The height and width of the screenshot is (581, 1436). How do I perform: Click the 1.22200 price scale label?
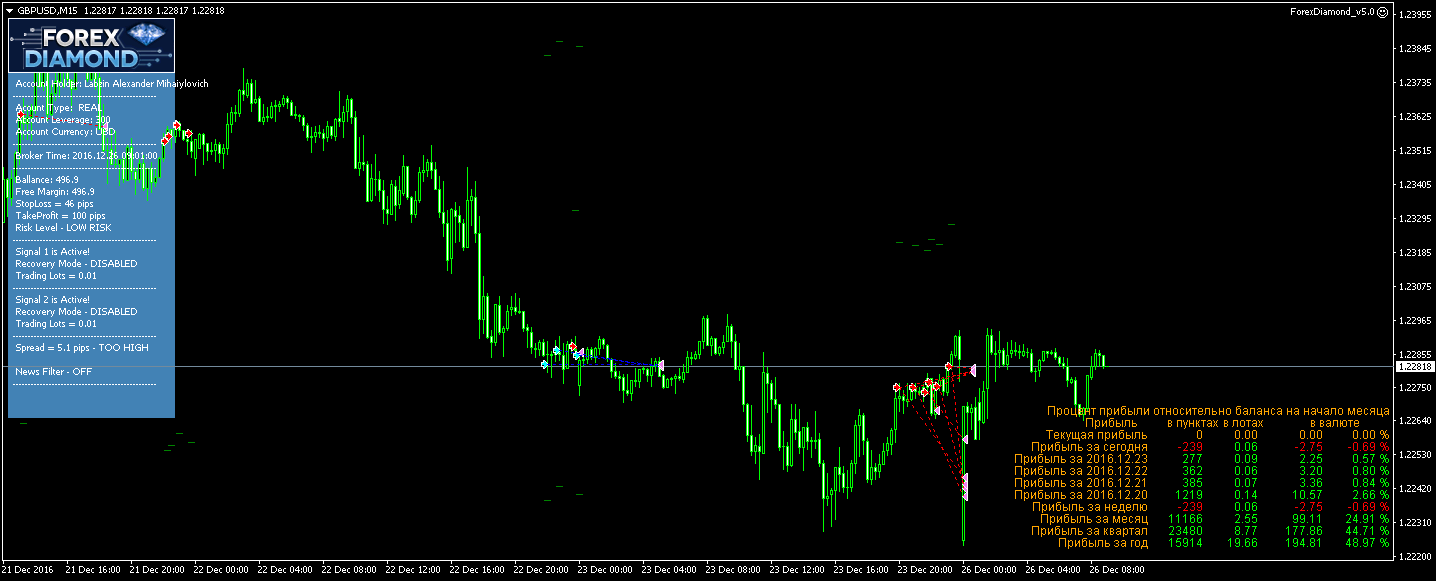(x=1415, y=556)
